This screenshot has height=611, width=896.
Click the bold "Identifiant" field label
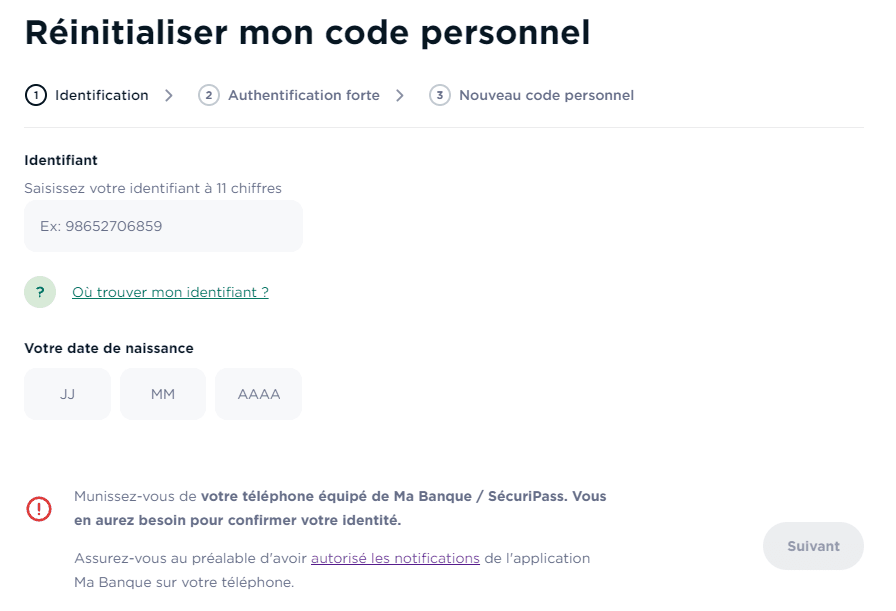click(61, 160)
